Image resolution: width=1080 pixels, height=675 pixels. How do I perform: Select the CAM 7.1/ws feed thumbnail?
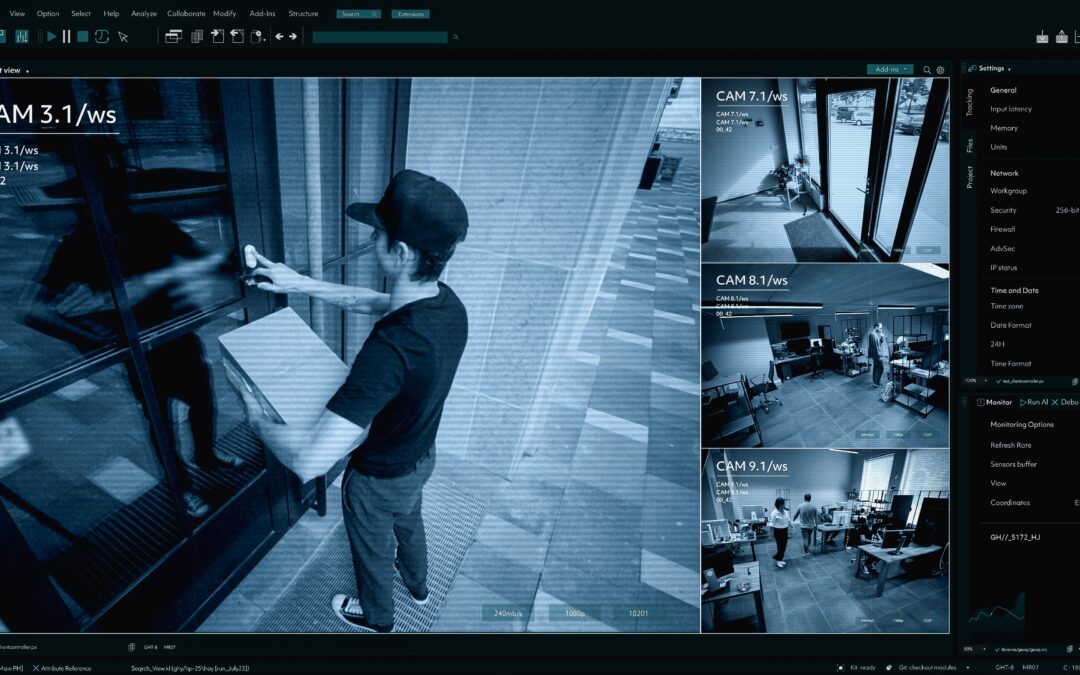click(x=825, y=169)
